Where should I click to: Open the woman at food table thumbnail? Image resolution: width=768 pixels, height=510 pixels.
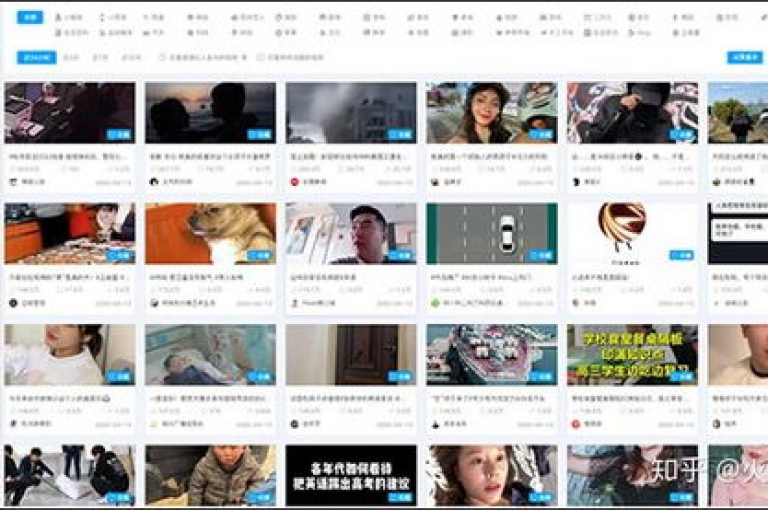tap(70, 234)
